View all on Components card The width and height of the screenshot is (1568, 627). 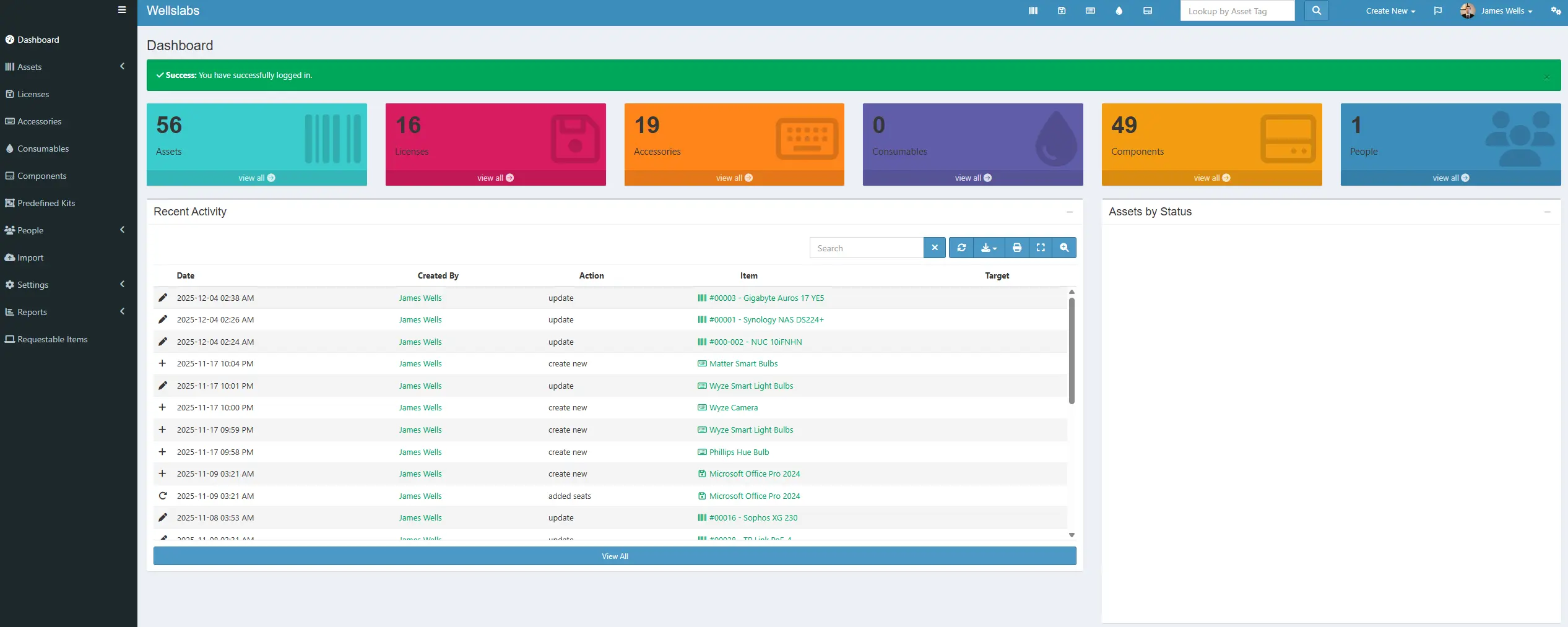1212,178
